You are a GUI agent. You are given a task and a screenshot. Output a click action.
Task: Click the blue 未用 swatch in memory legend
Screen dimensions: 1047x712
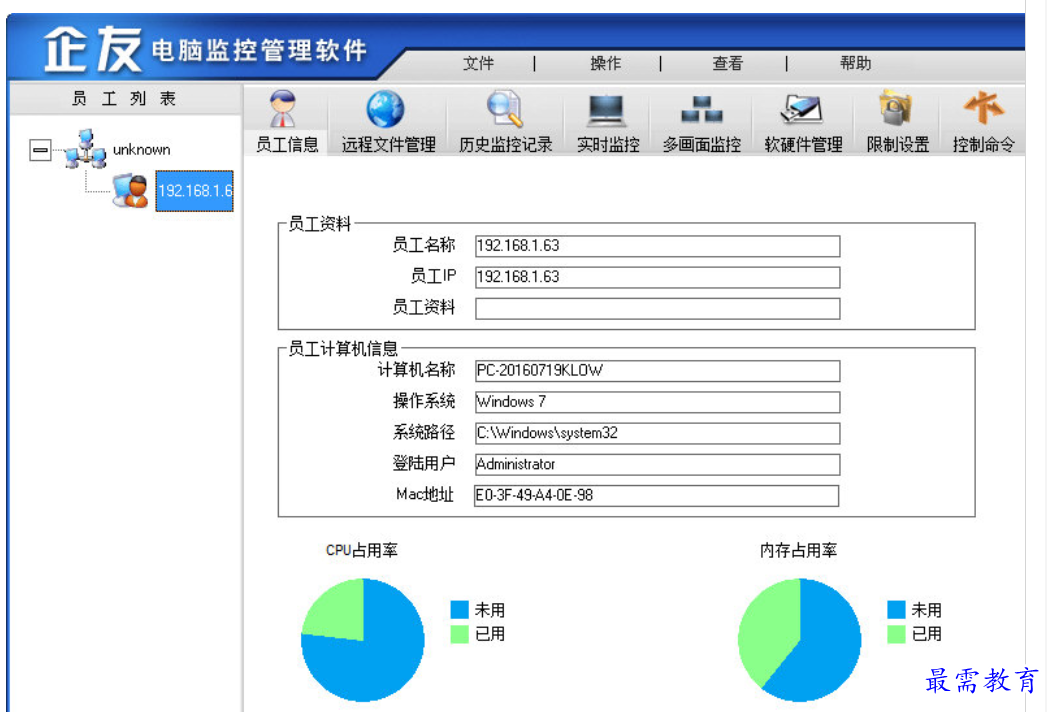[x=896, y=610]
